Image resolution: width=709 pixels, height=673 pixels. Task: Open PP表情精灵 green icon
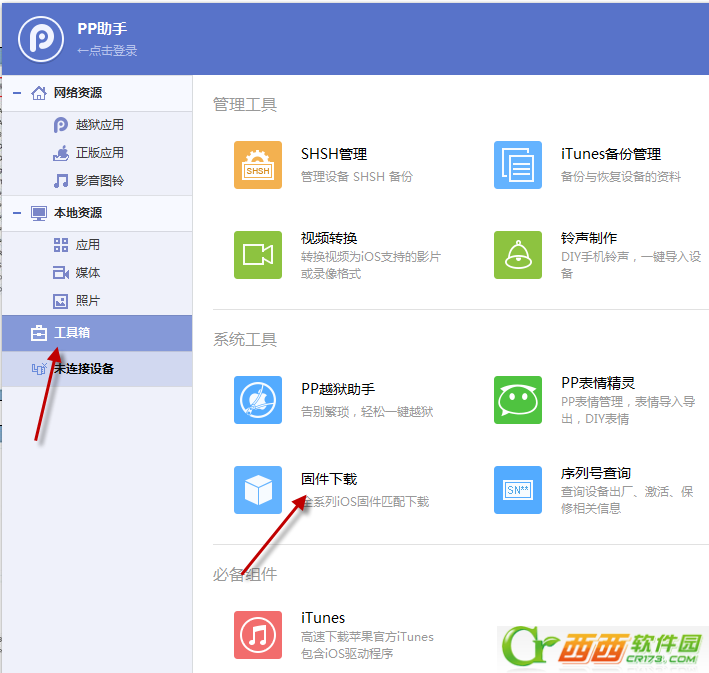pyautogui.click(x=518, y=400)
